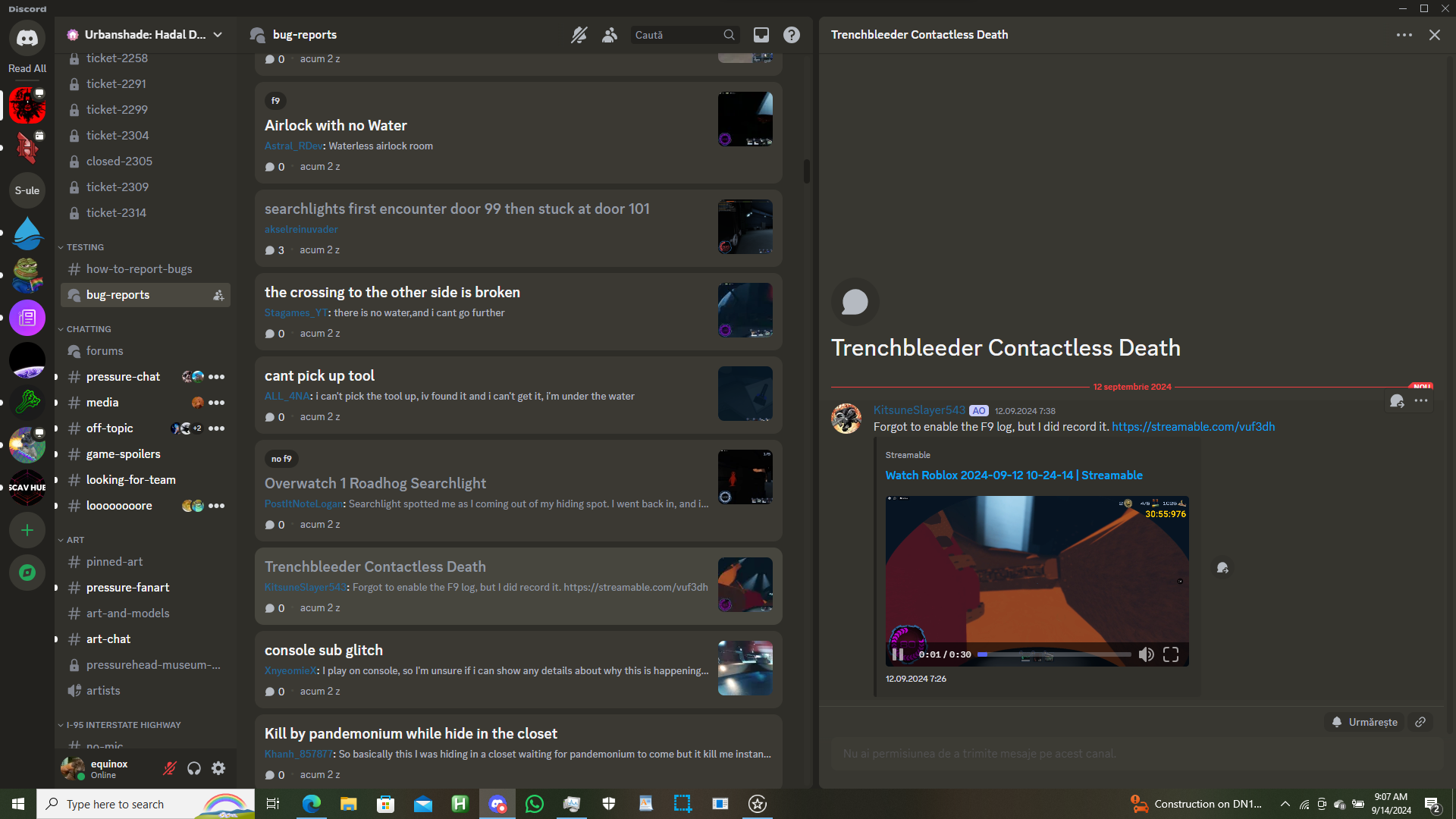Click the video progress bar

pyautogui.click(x=1054, y=654)
